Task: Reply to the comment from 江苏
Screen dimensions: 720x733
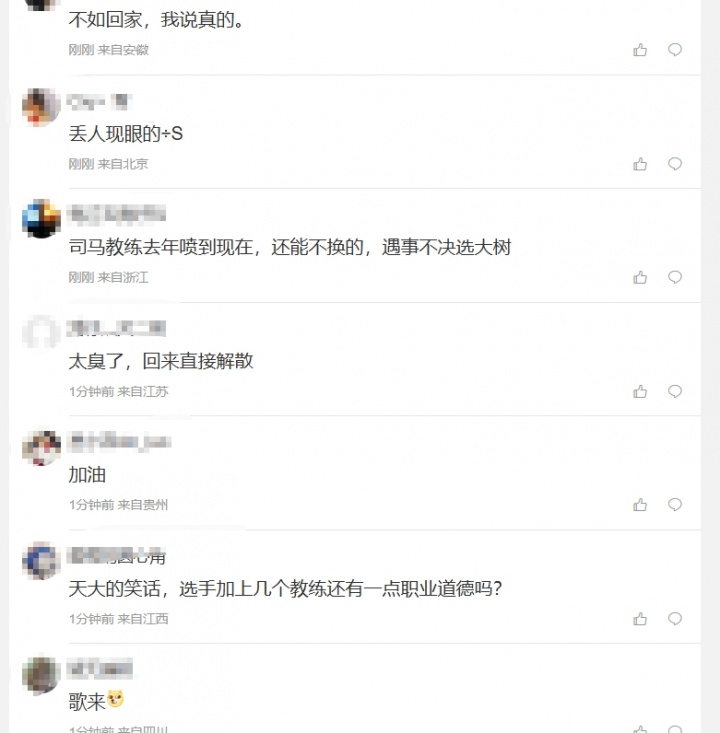Action: (x=675, y=391)
